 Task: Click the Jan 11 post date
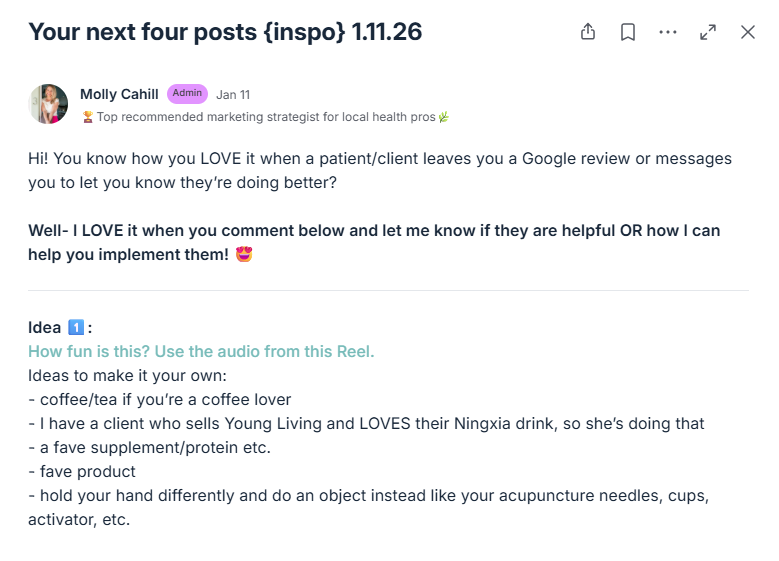pos(233,95)
